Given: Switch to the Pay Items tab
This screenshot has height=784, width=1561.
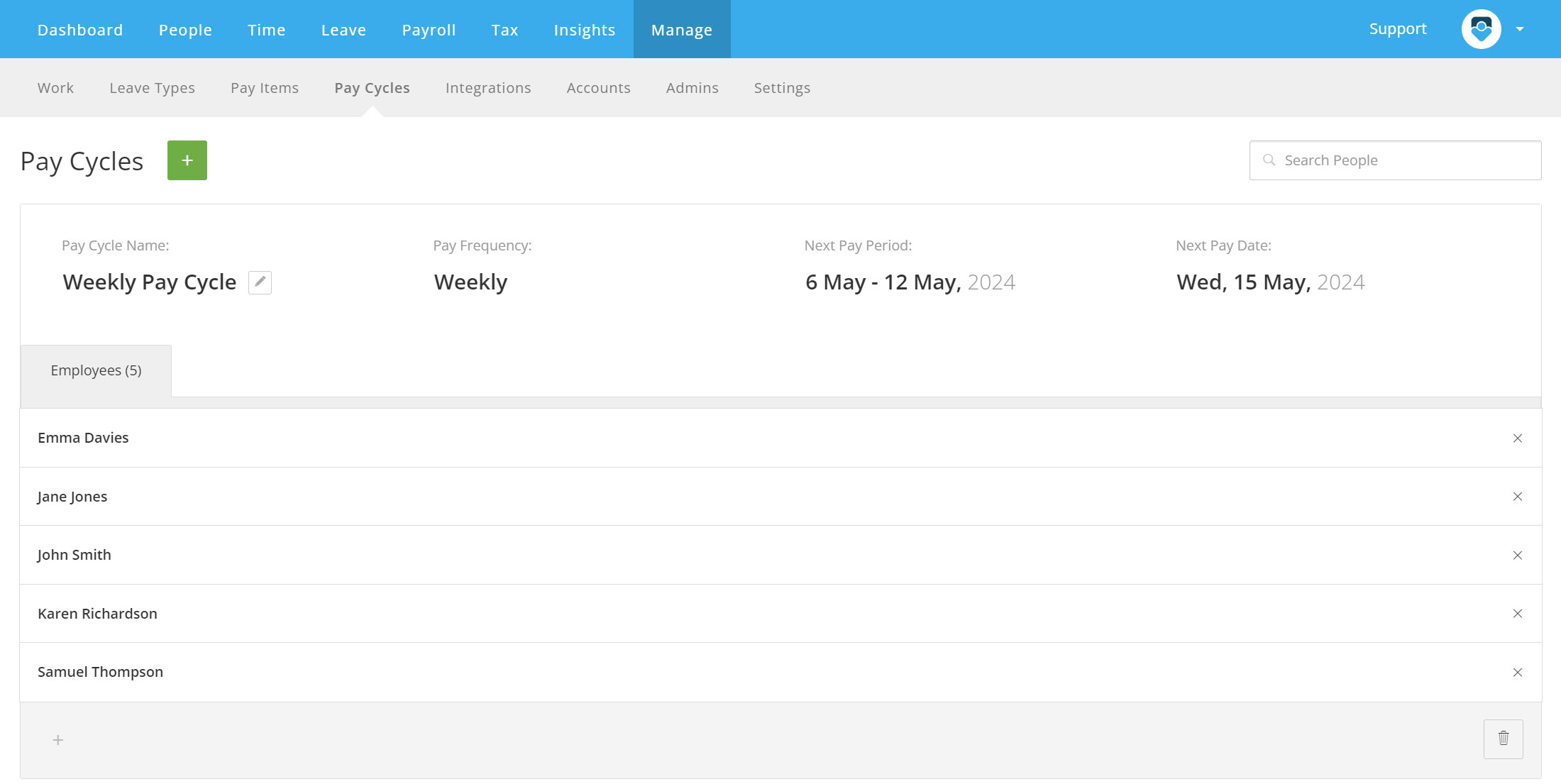Looking at the screenshot, I should pos(265,88).
